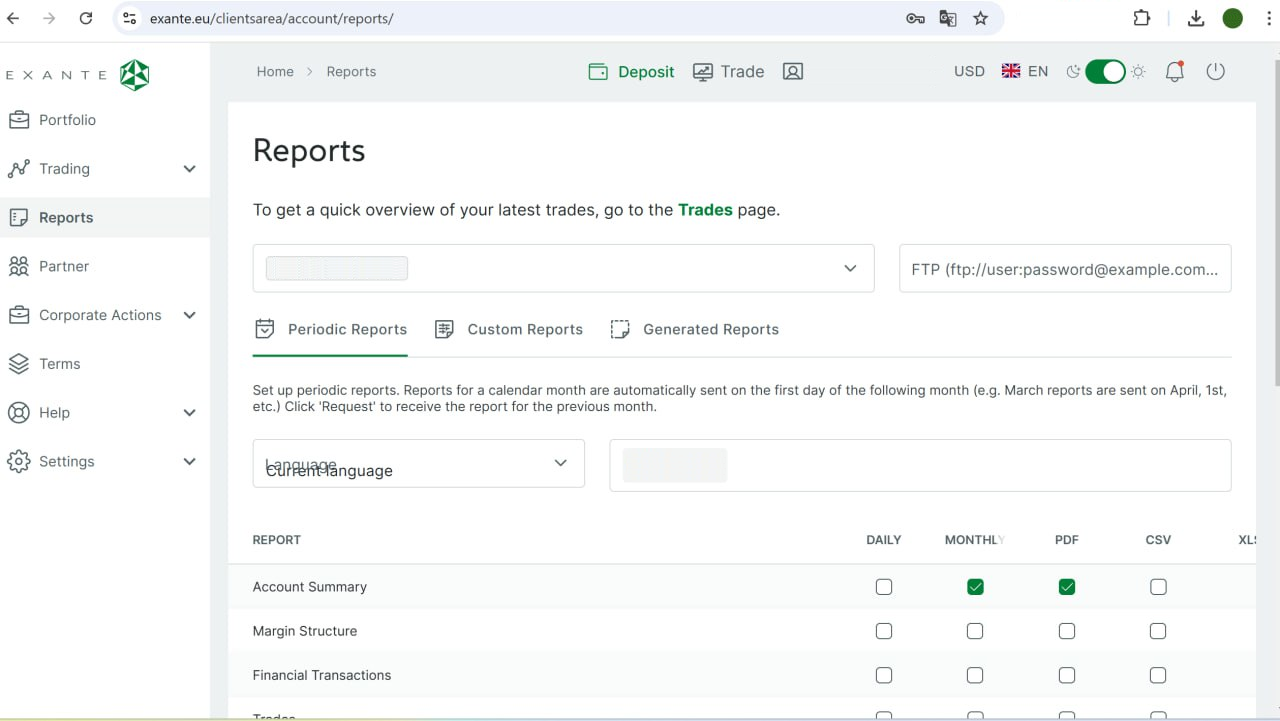Click Home in the breadcrumb
This screenshot has width=1280, height=721.
tap(275, 71)
